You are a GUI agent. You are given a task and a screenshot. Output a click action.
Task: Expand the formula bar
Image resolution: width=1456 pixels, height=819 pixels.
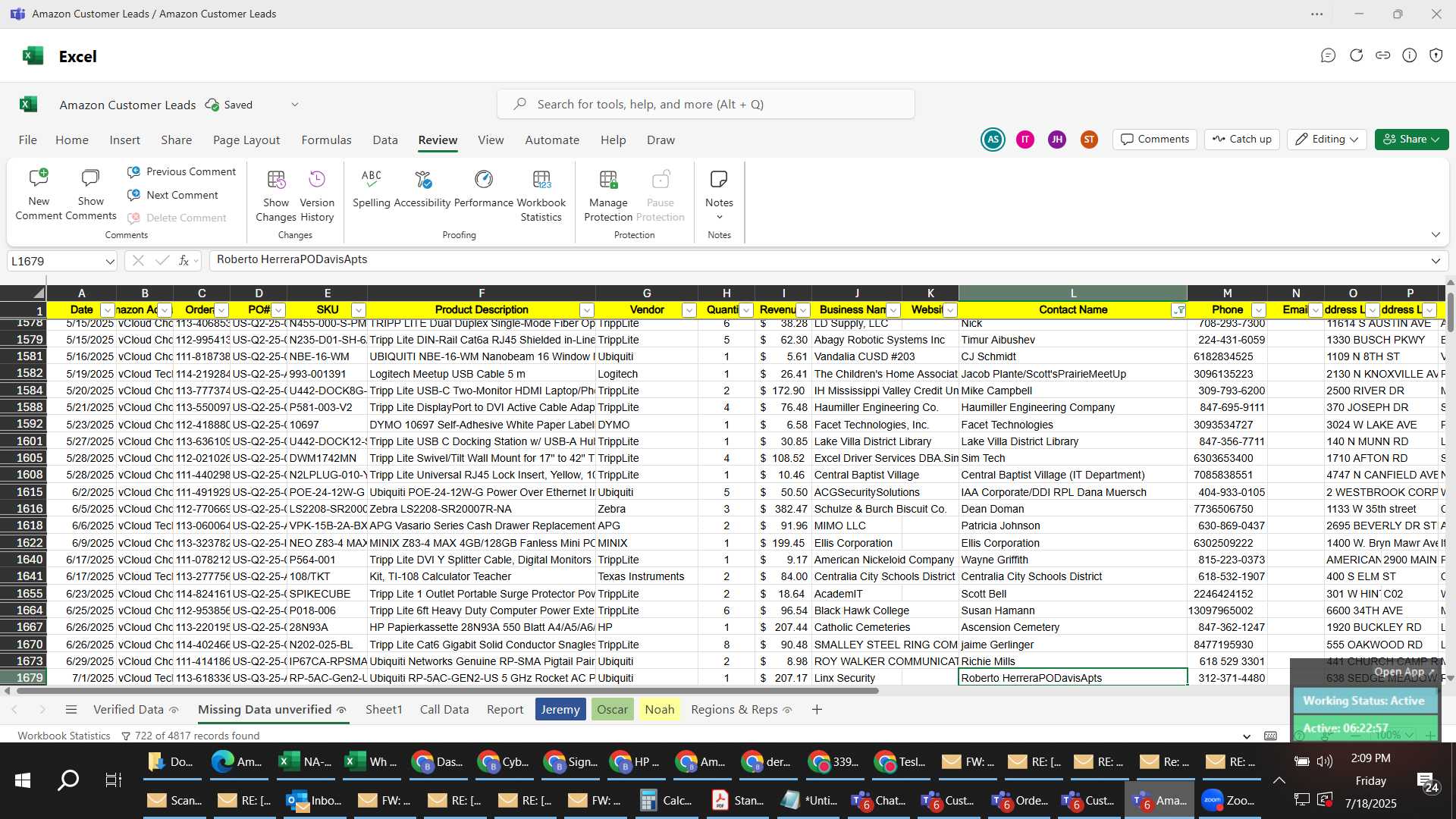(1436, 261)
